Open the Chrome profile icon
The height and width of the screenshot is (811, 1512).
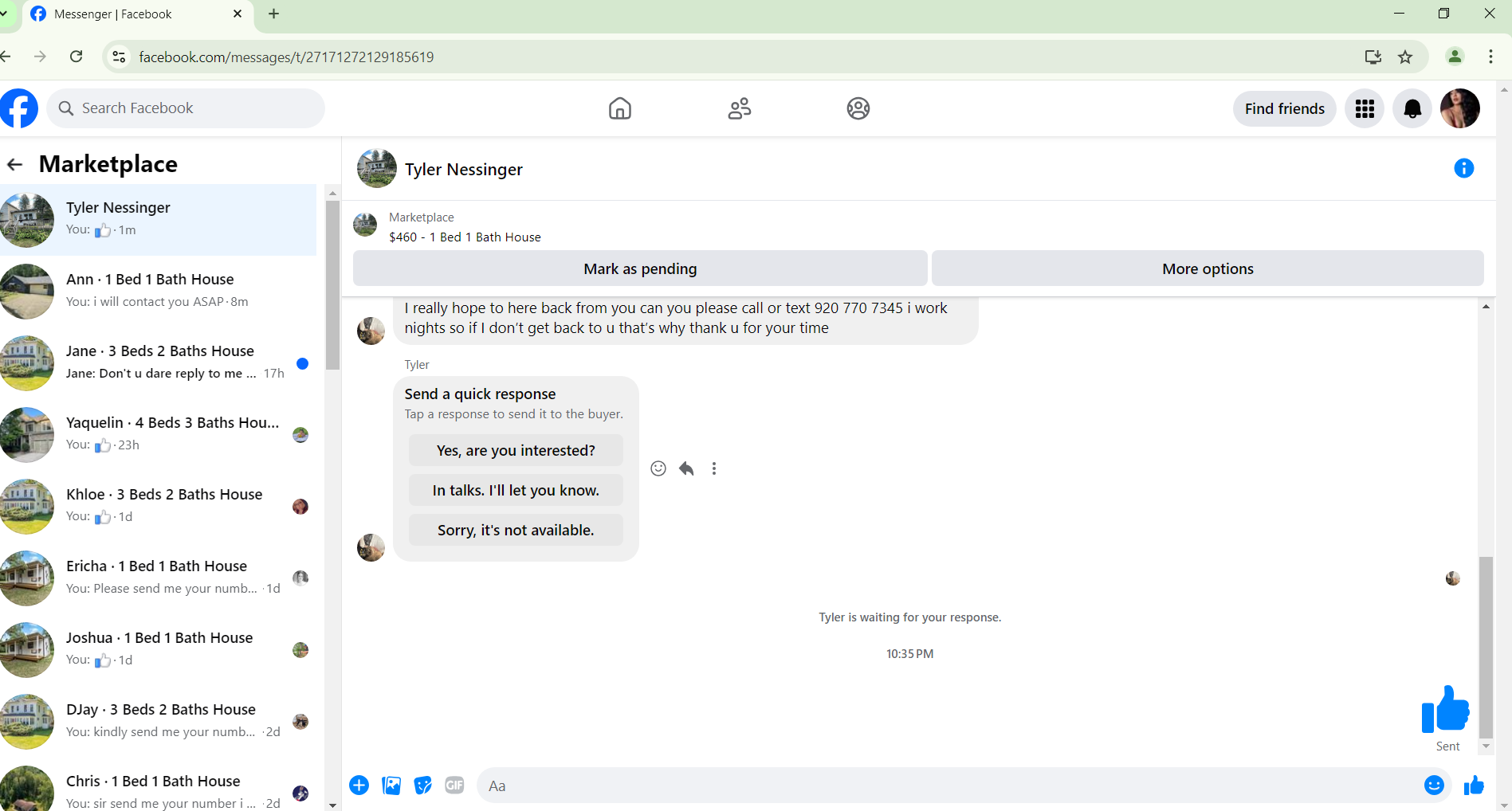click(1455, 57)
